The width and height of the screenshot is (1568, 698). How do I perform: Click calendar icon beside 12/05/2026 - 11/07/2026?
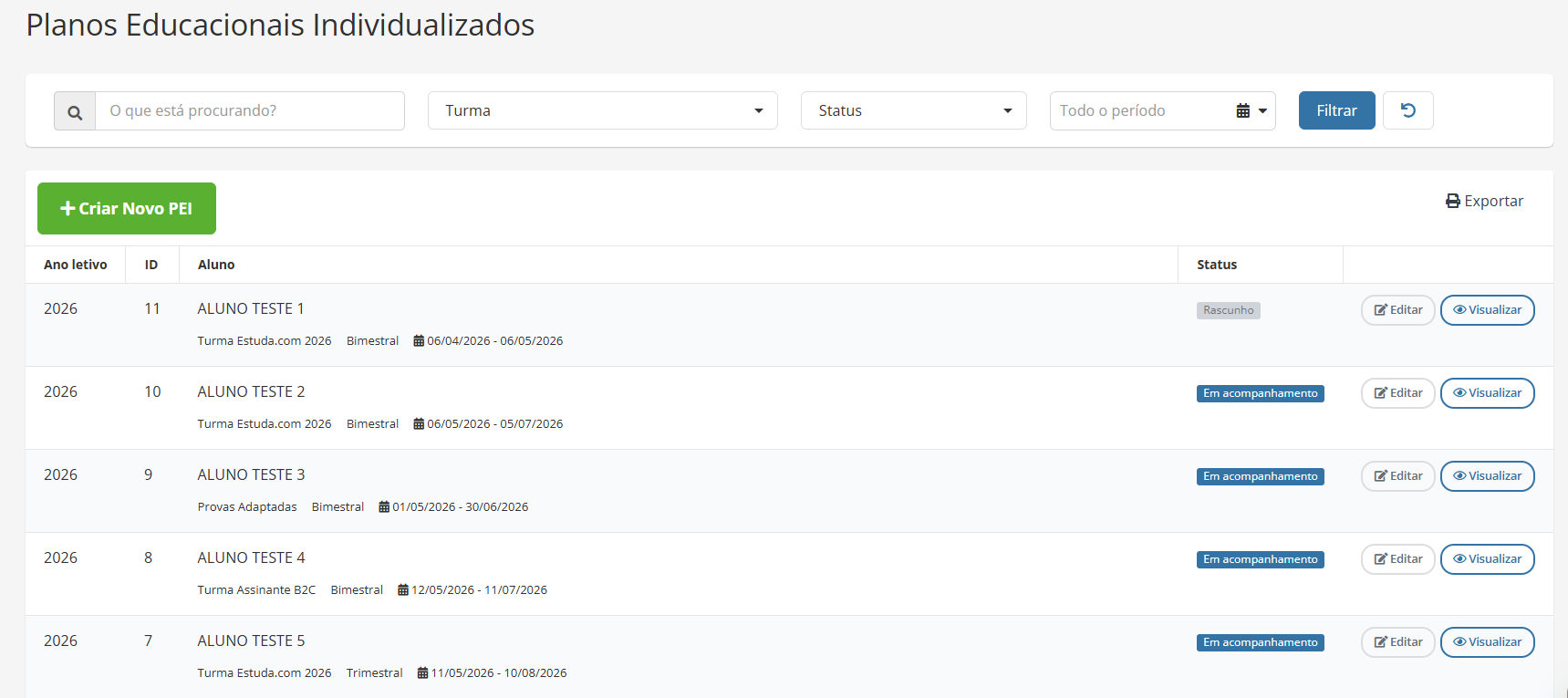click(x=403, y=589)
